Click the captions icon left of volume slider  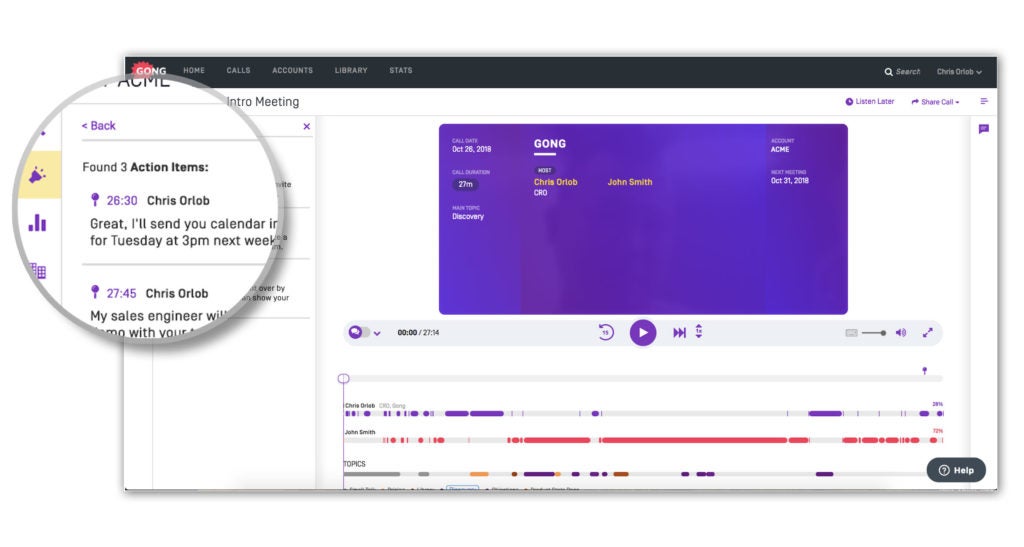click(851, 333)
